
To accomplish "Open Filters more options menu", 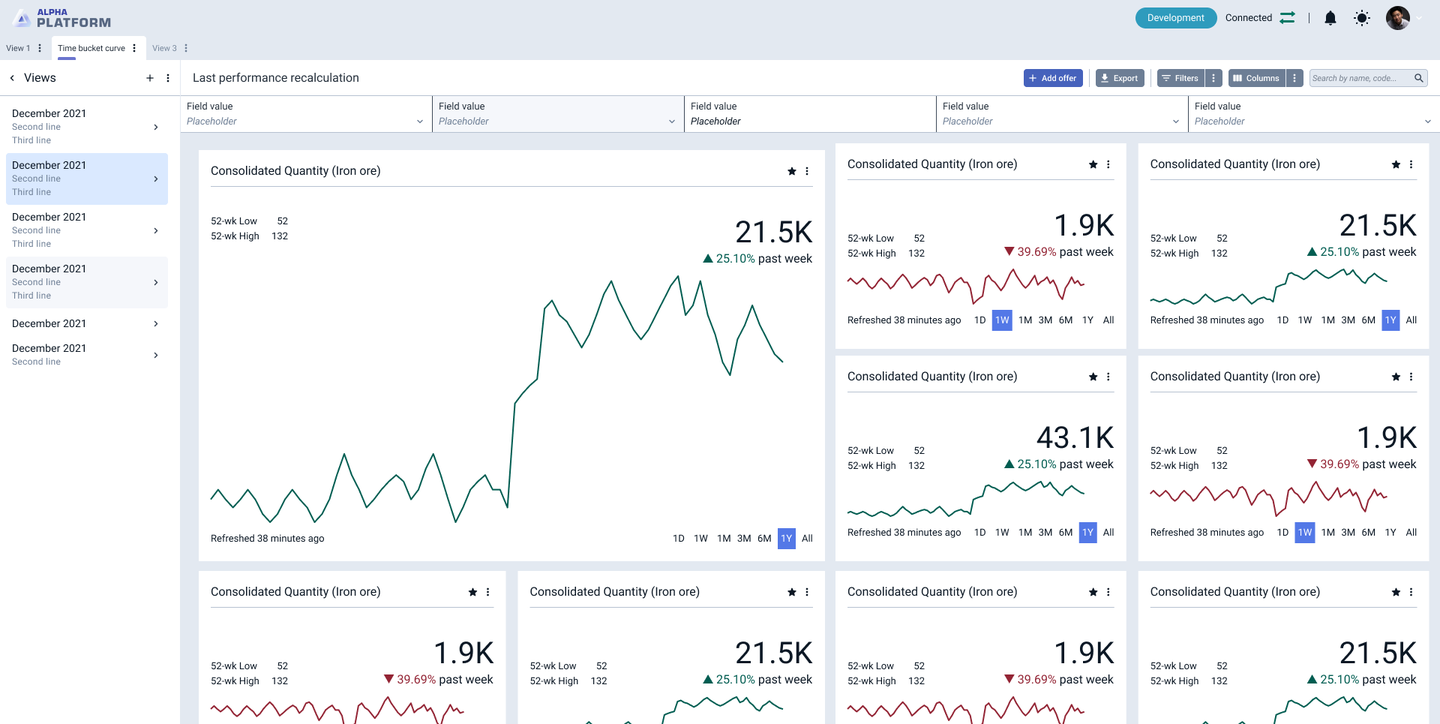I will pos(1213,78).
